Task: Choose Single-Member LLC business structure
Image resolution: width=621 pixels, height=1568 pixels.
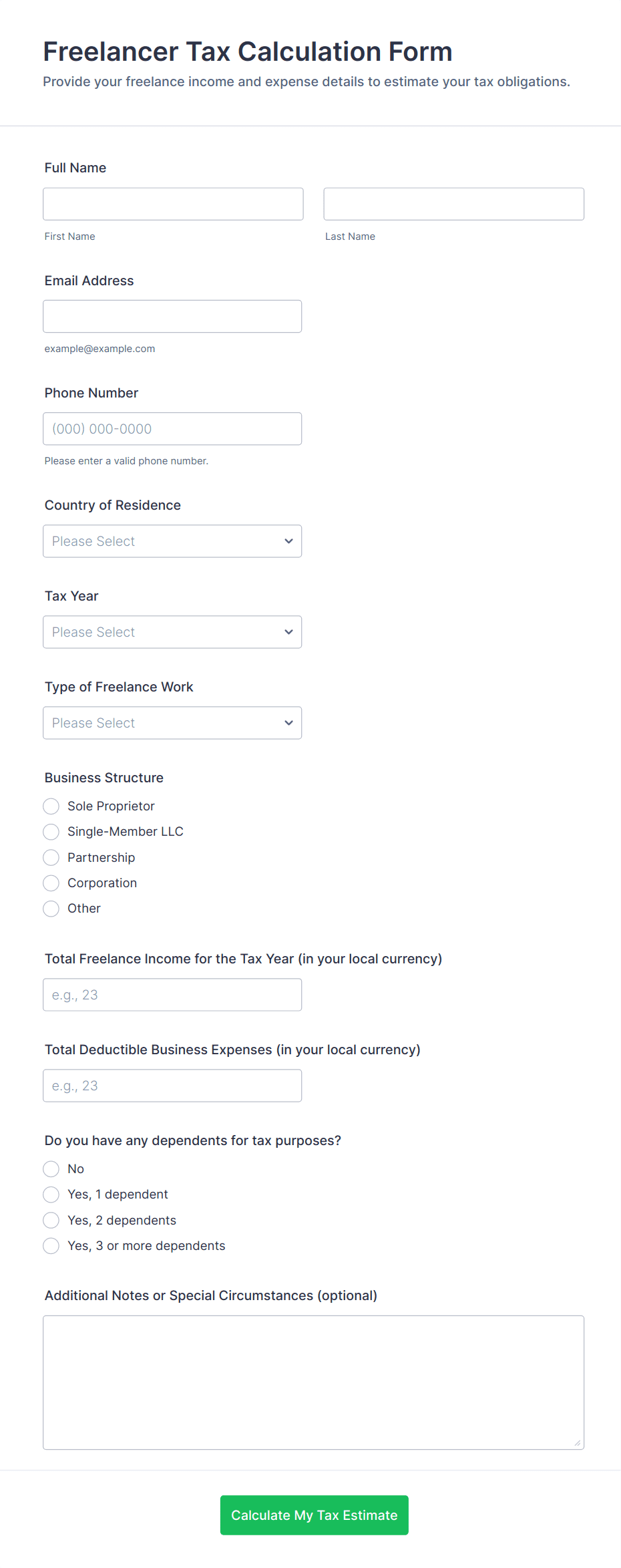Action: coord(51,832)
